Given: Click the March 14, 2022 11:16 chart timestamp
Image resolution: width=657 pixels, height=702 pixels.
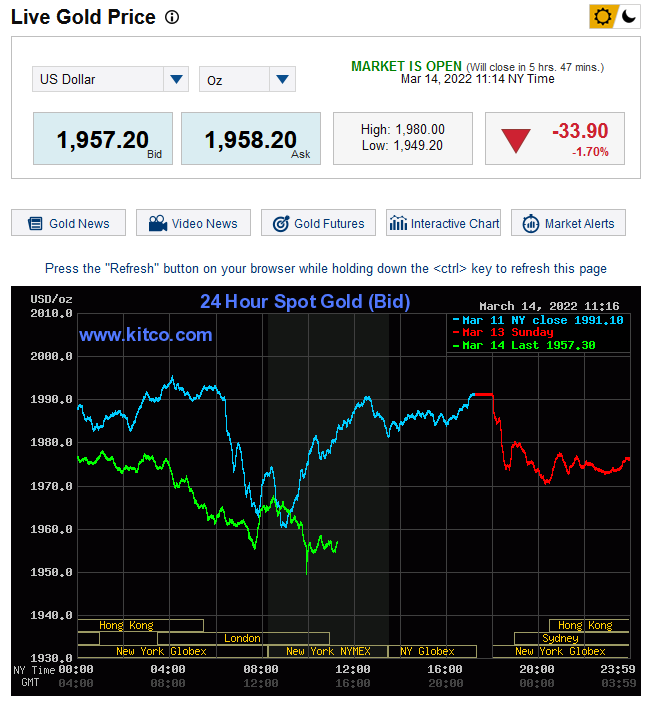Looking at the screenshot, I should [x=549, y=307].
